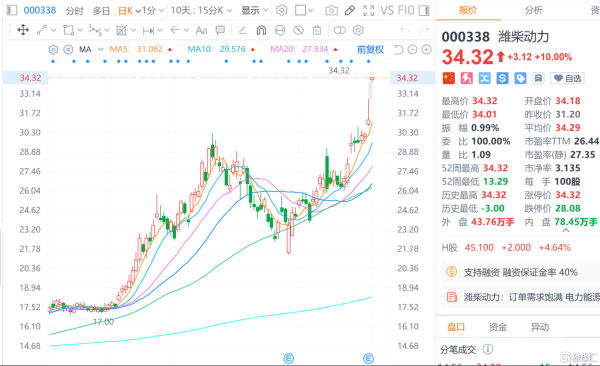Zoom out the chart with minus icon

pos(412,49)
